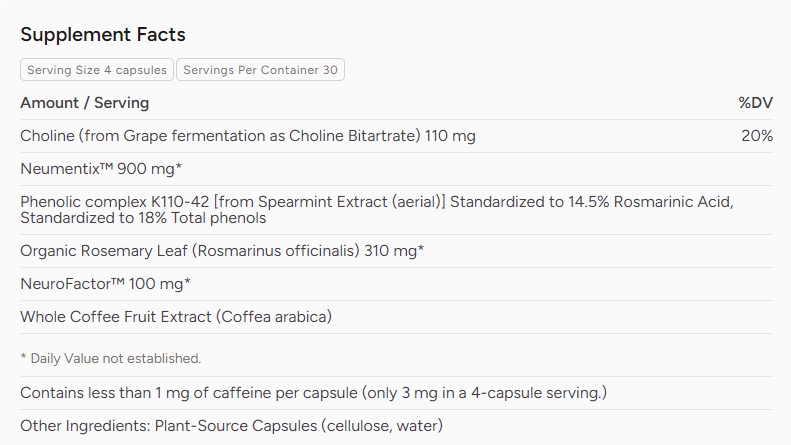Click the Other Ingredients Plant-Source Capsules line
The width and height of the screenshot is (791, 445).
coord(232,426)
